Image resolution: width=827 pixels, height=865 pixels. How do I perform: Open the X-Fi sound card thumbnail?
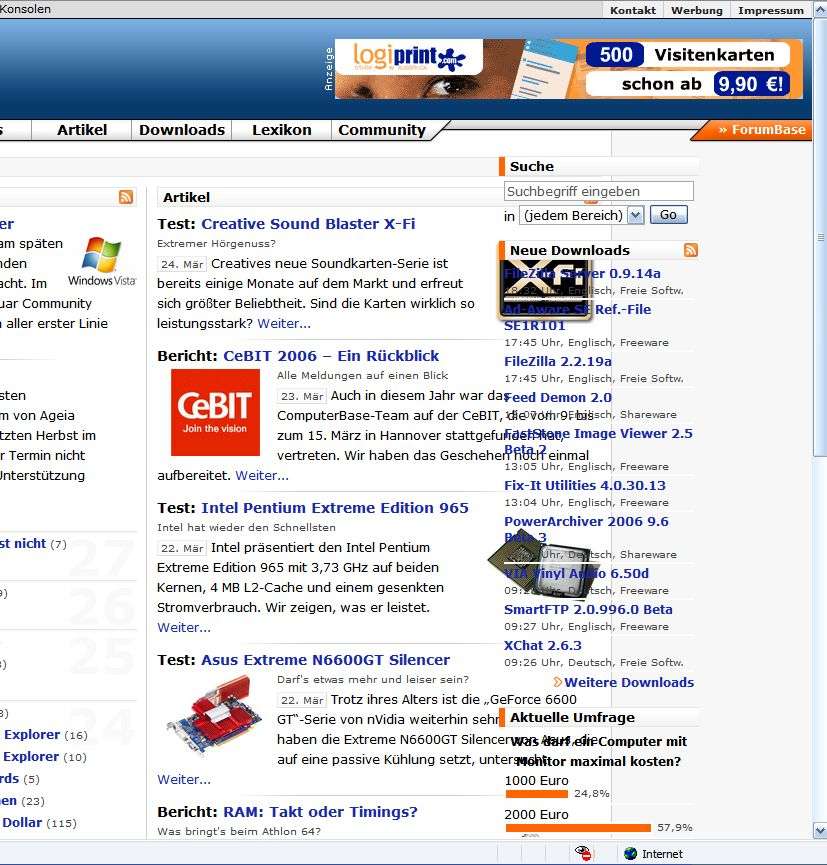[x=544, y=290]
